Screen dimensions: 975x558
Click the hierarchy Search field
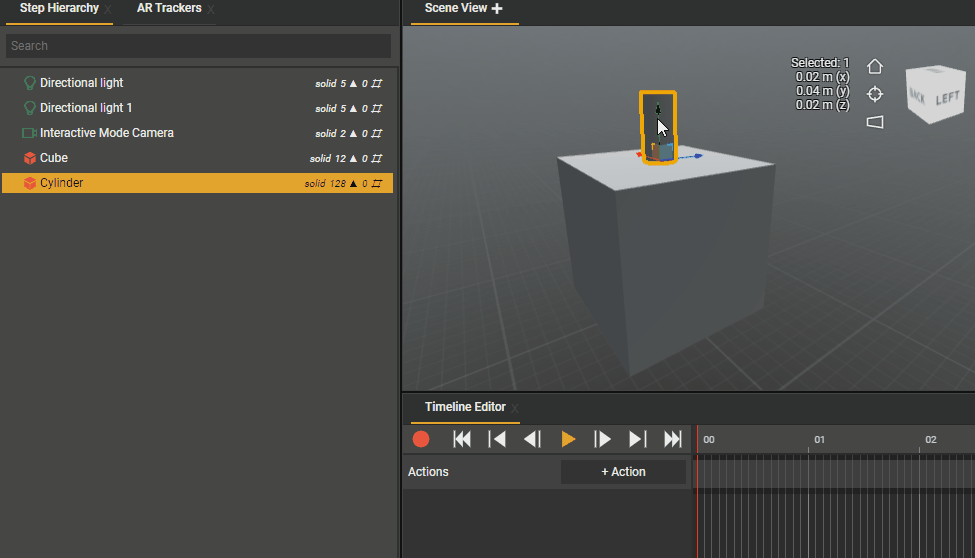tap(198, 46)
